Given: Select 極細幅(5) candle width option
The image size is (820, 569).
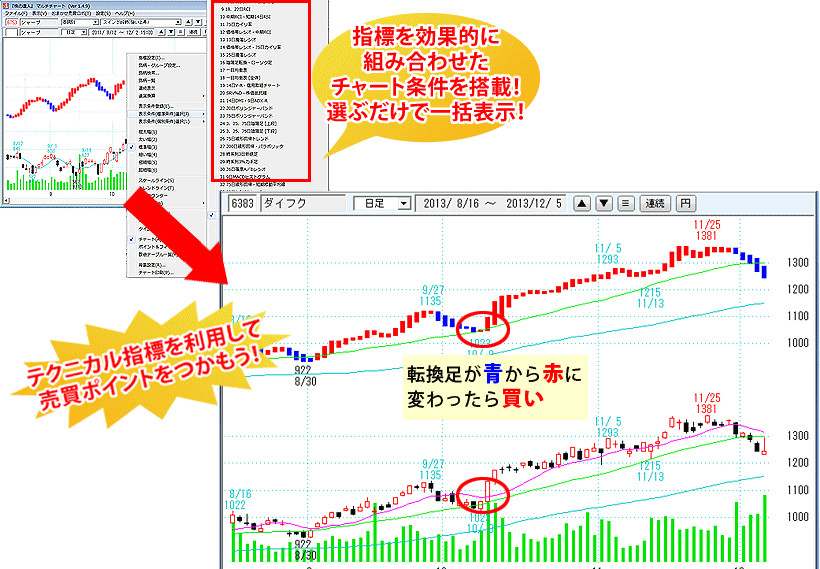Looking at the screenshot, I should point(147,162).
